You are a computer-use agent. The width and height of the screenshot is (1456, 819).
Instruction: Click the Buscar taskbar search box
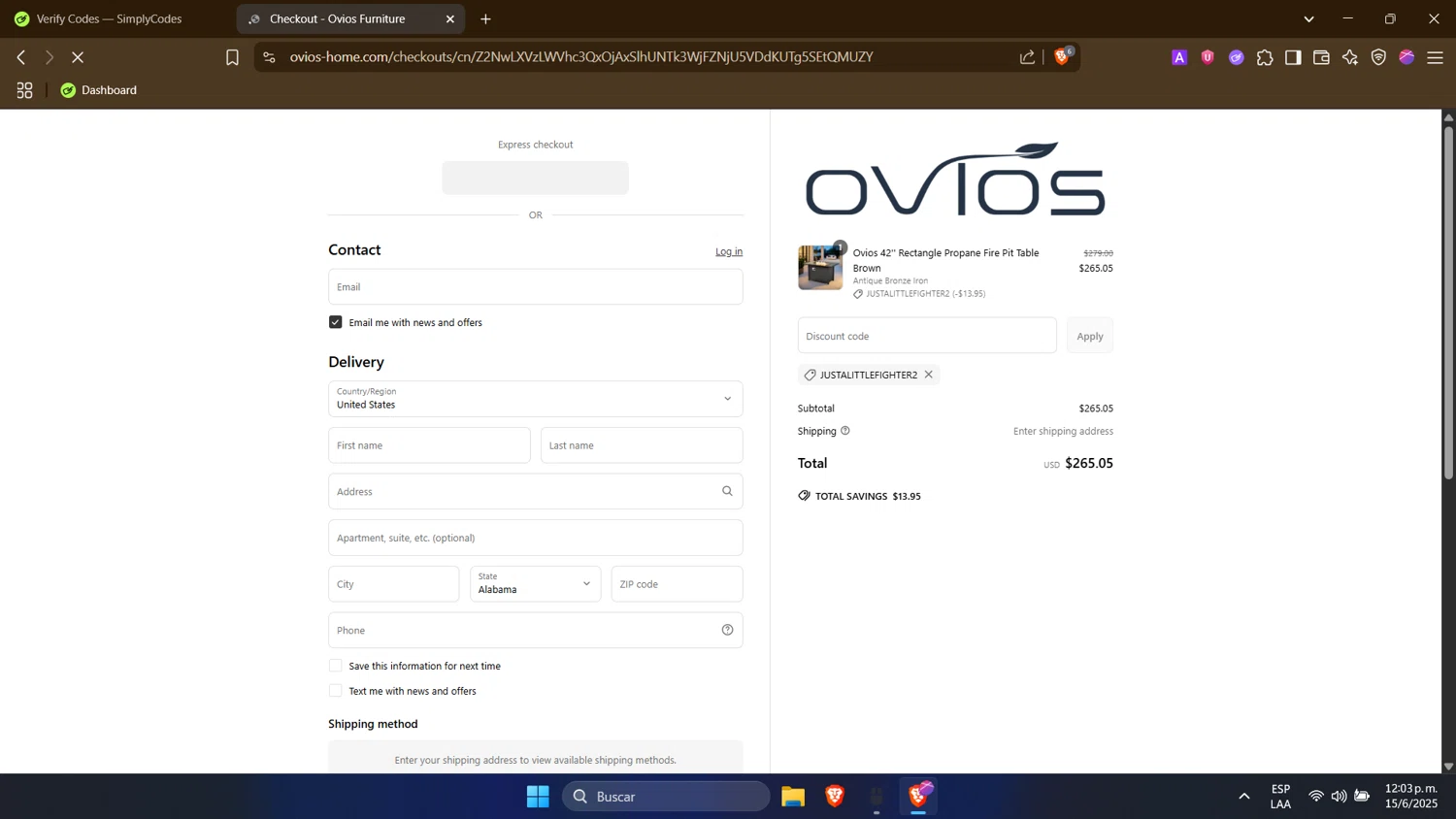coord(666,797)
